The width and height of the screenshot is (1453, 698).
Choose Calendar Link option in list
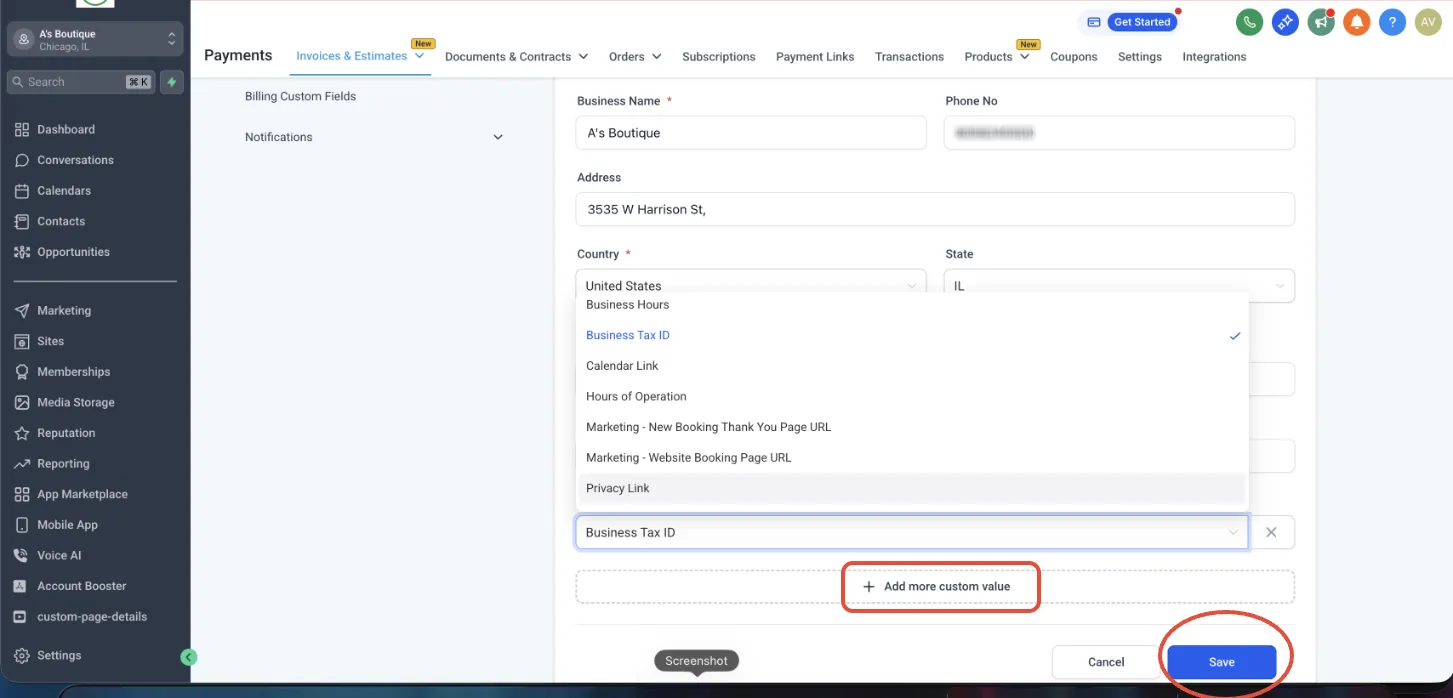[912, 366]
